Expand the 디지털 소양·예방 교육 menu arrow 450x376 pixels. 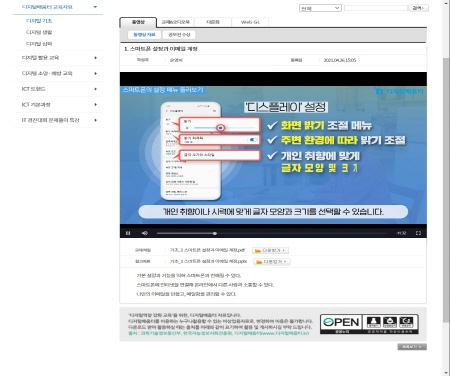[x=96, y=73]
